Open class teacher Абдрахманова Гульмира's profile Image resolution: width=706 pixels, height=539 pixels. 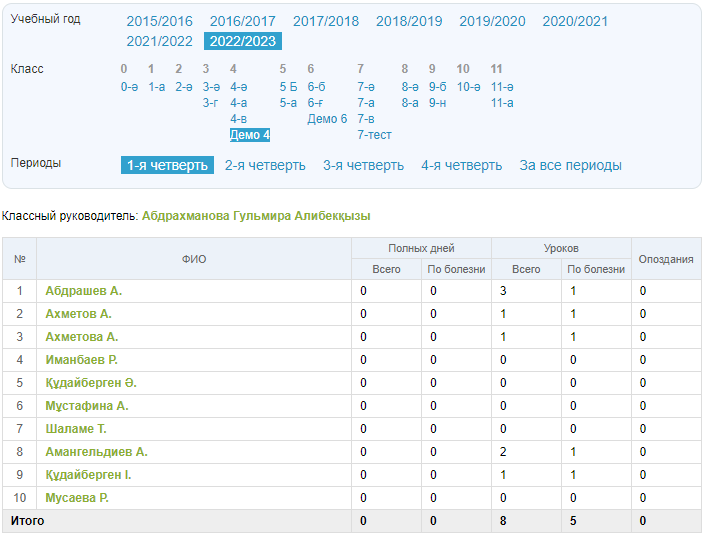click(x=256, y=215)
